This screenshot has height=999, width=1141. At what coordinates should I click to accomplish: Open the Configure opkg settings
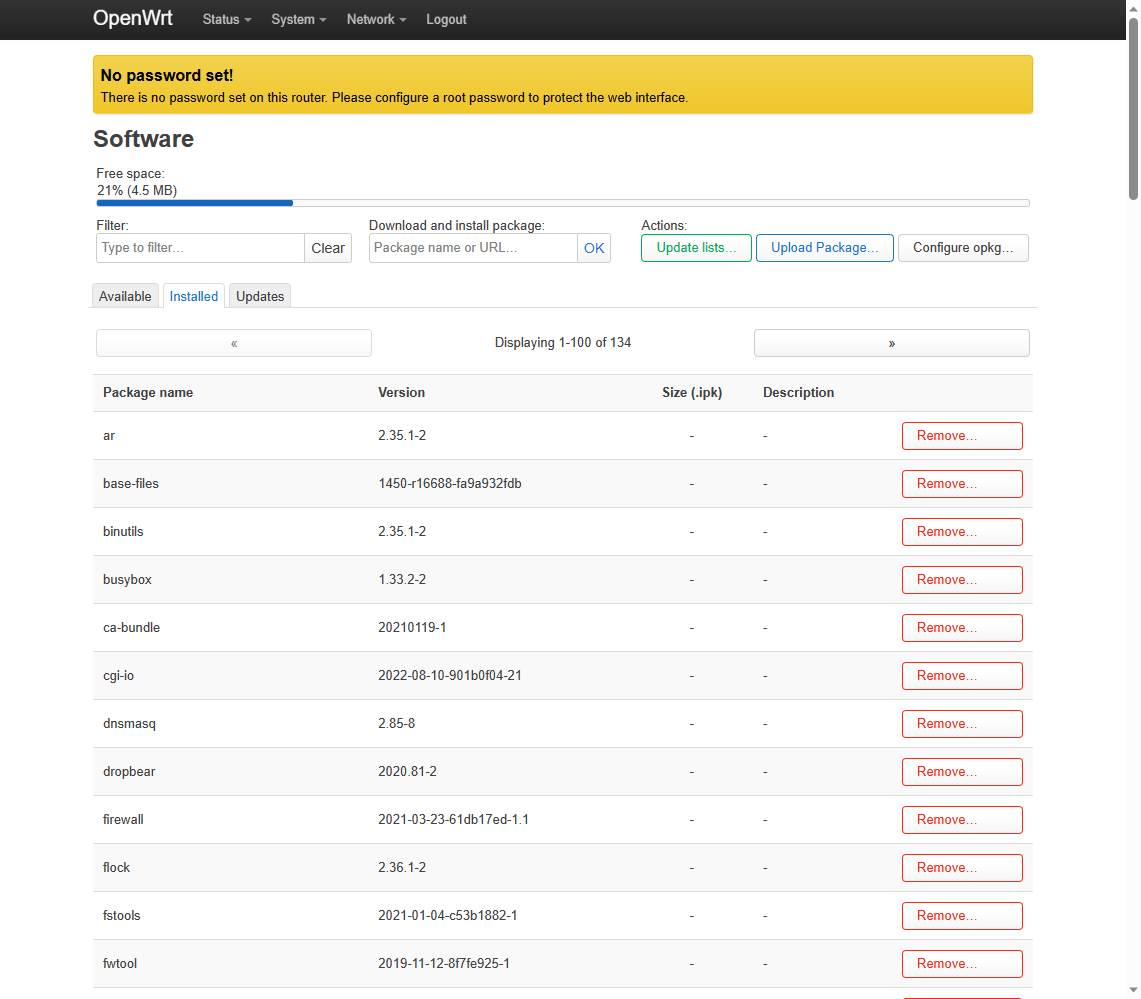[962, 247]
